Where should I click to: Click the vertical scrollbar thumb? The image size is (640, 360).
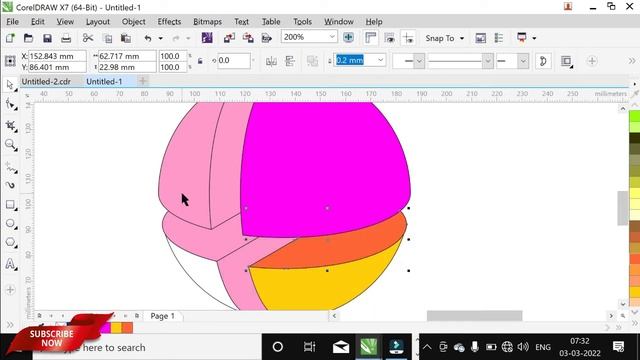click(x=622, y=208)
